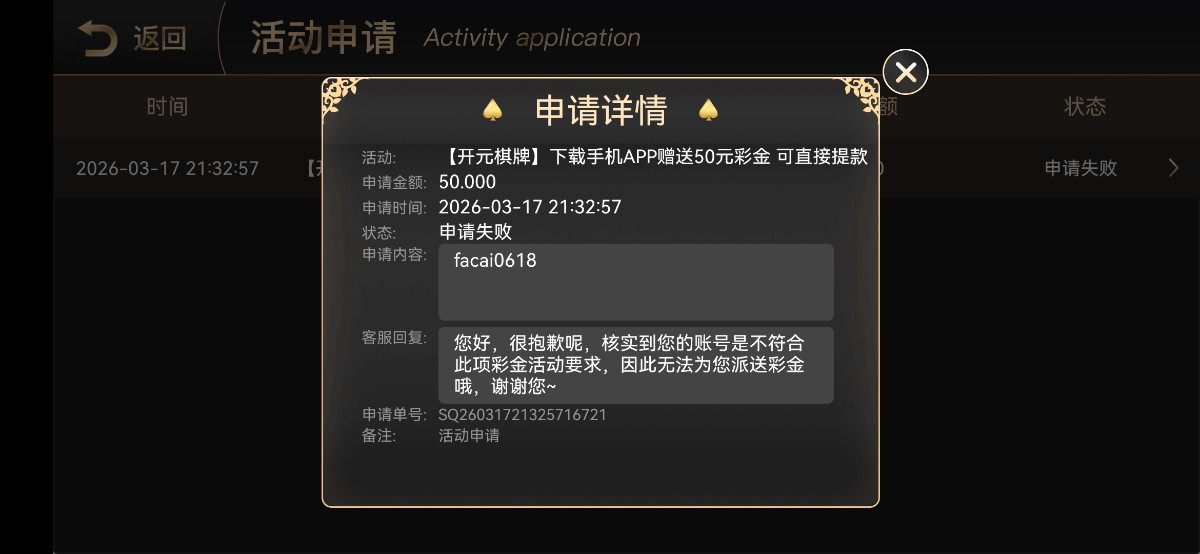This screenshot has height=554, width=1200.
Task: Click the top-right ornamental corner of dialog
Action: click(860, 96)
